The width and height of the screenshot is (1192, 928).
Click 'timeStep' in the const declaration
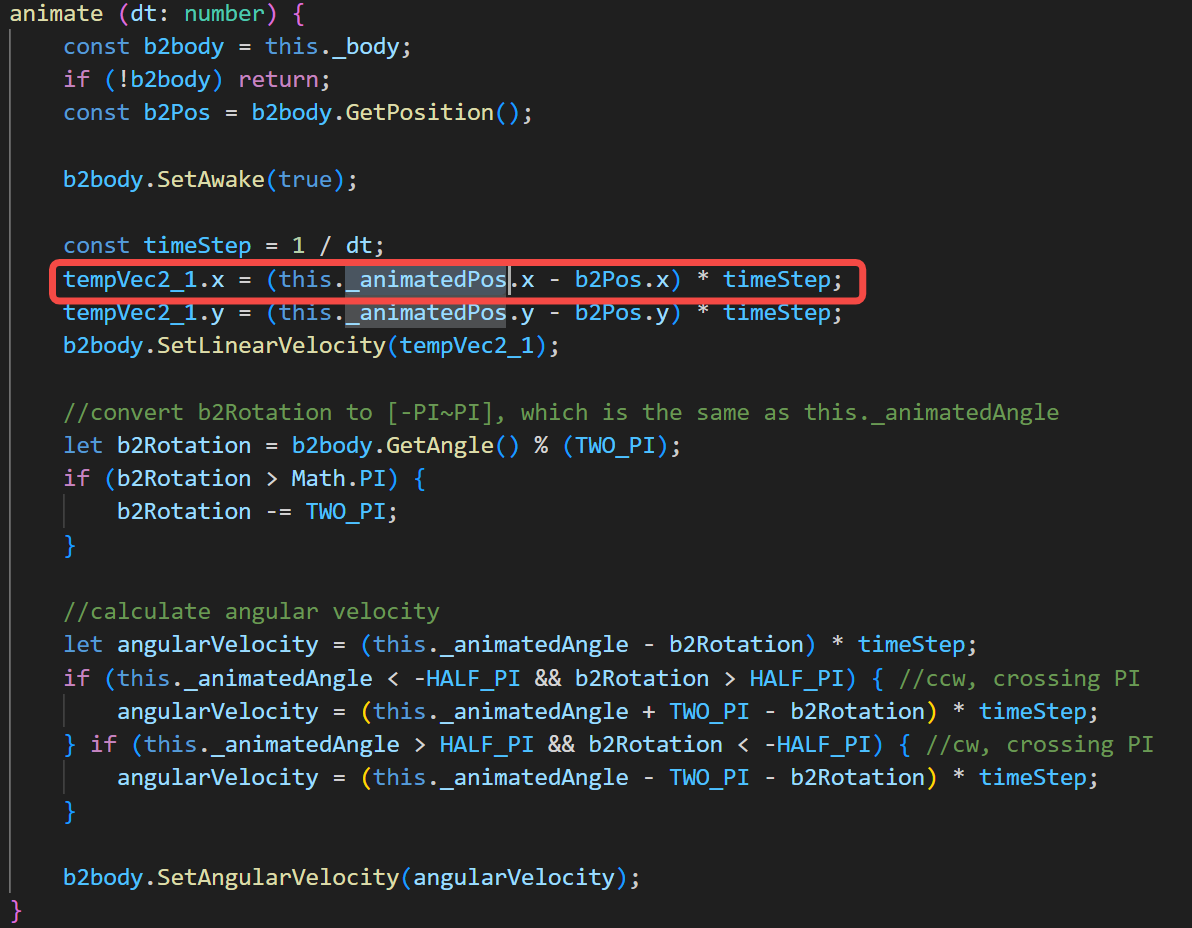[198, 245]
